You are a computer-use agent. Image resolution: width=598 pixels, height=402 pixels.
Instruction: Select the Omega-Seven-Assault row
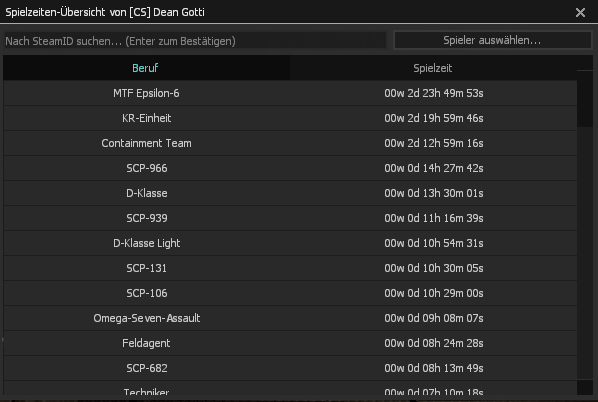290,318
